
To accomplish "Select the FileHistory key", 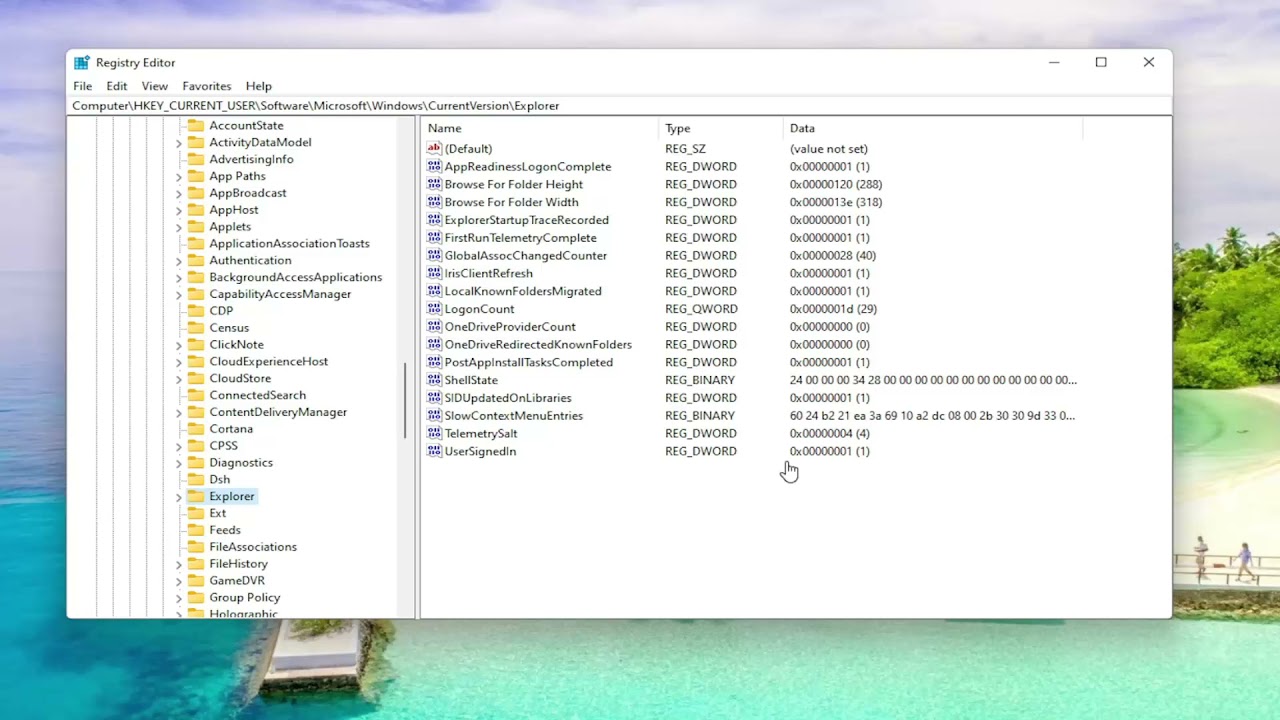I will [238, 564].
